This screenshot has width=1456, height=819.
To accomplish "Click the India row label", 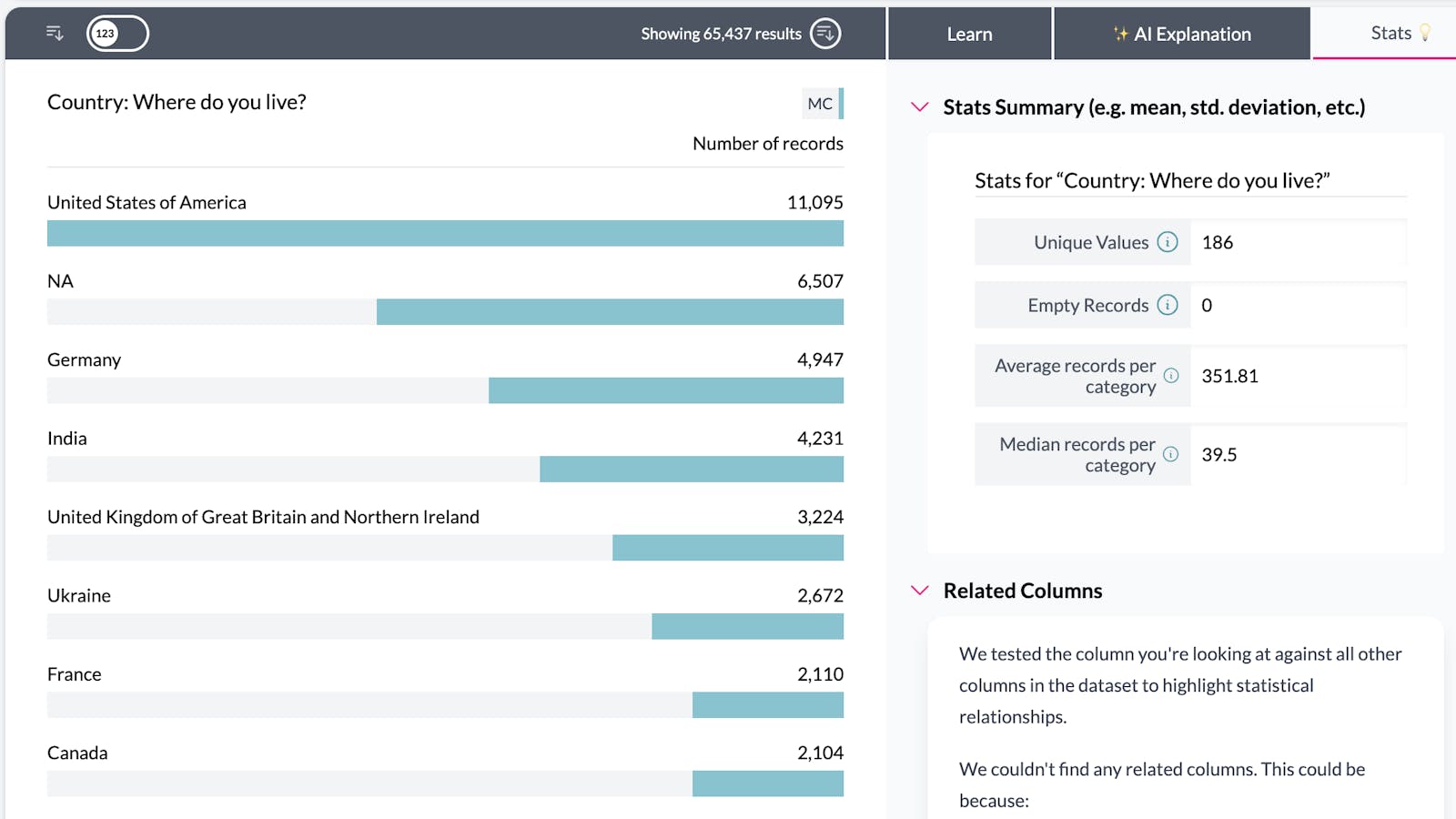I will (x=67, y=439).
